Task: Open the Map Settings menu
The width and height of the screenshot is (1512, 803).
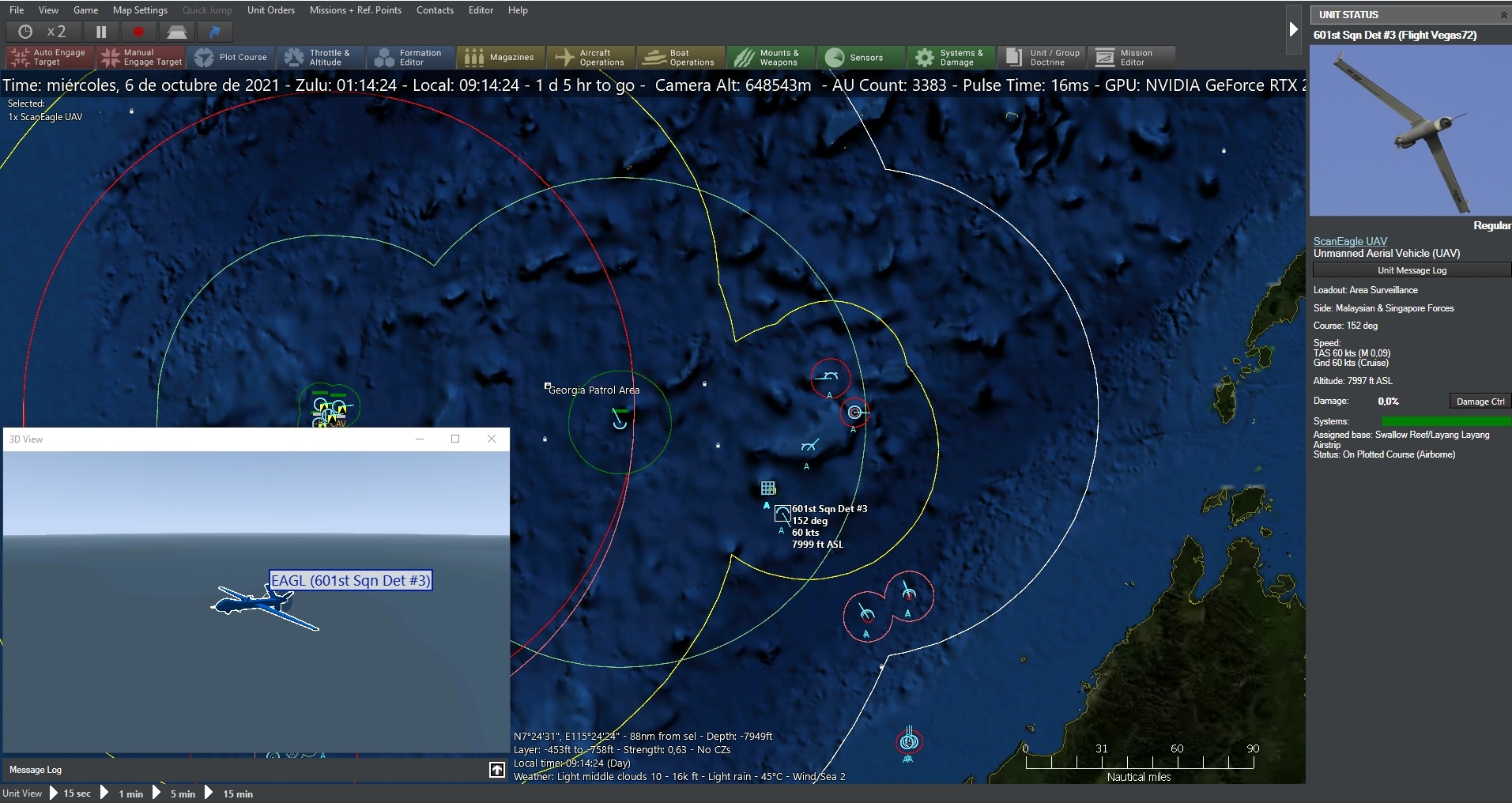Action: pos(140,9)
